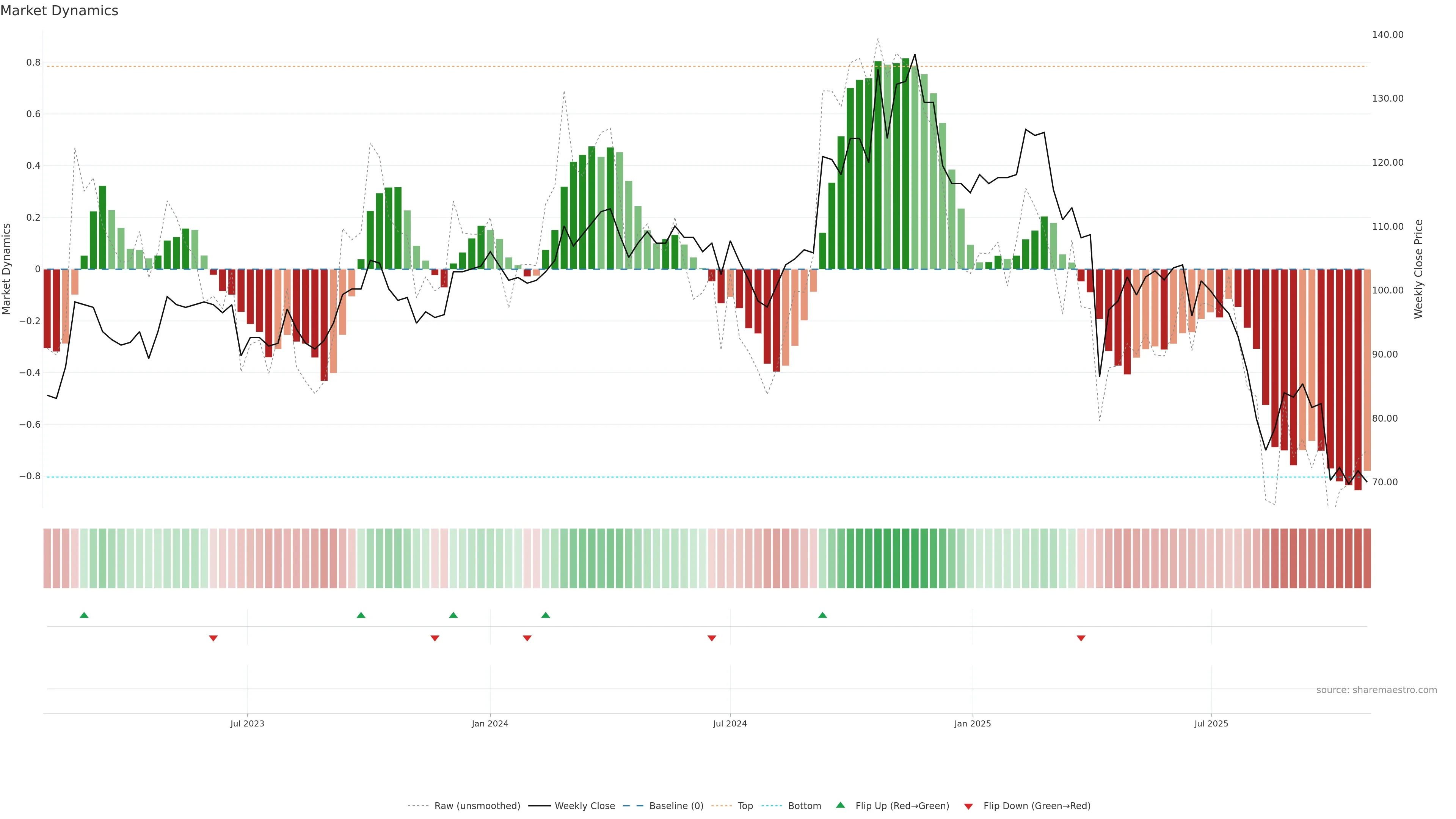Click the first green Flip Up triangle marker
The width and height of the screenshot is (1456, 819).
tap(84, 615)
